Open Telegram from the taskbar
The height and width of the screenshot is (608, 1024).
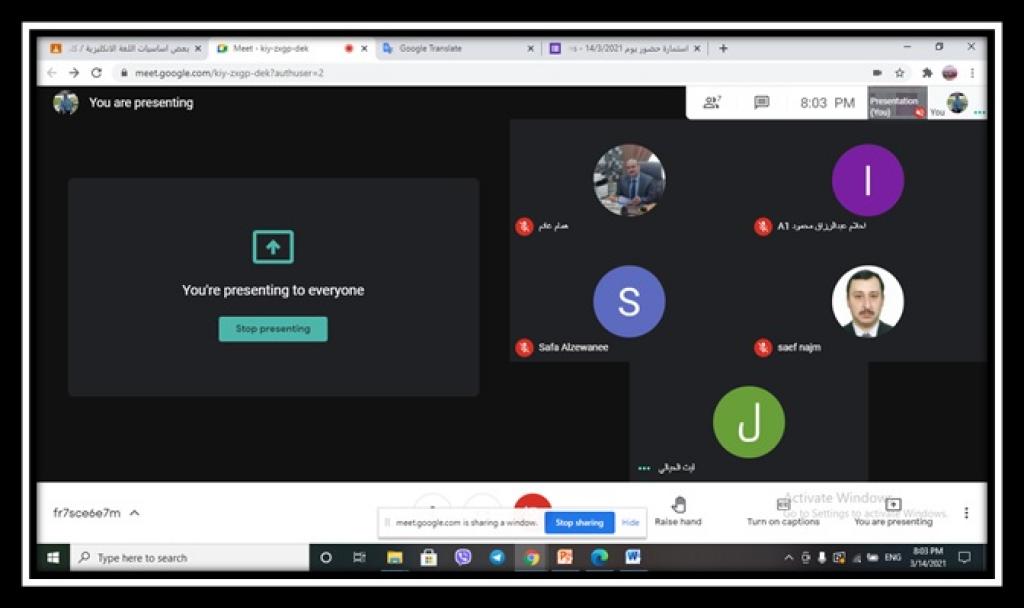pyautogui.click(x=497, y=558)
